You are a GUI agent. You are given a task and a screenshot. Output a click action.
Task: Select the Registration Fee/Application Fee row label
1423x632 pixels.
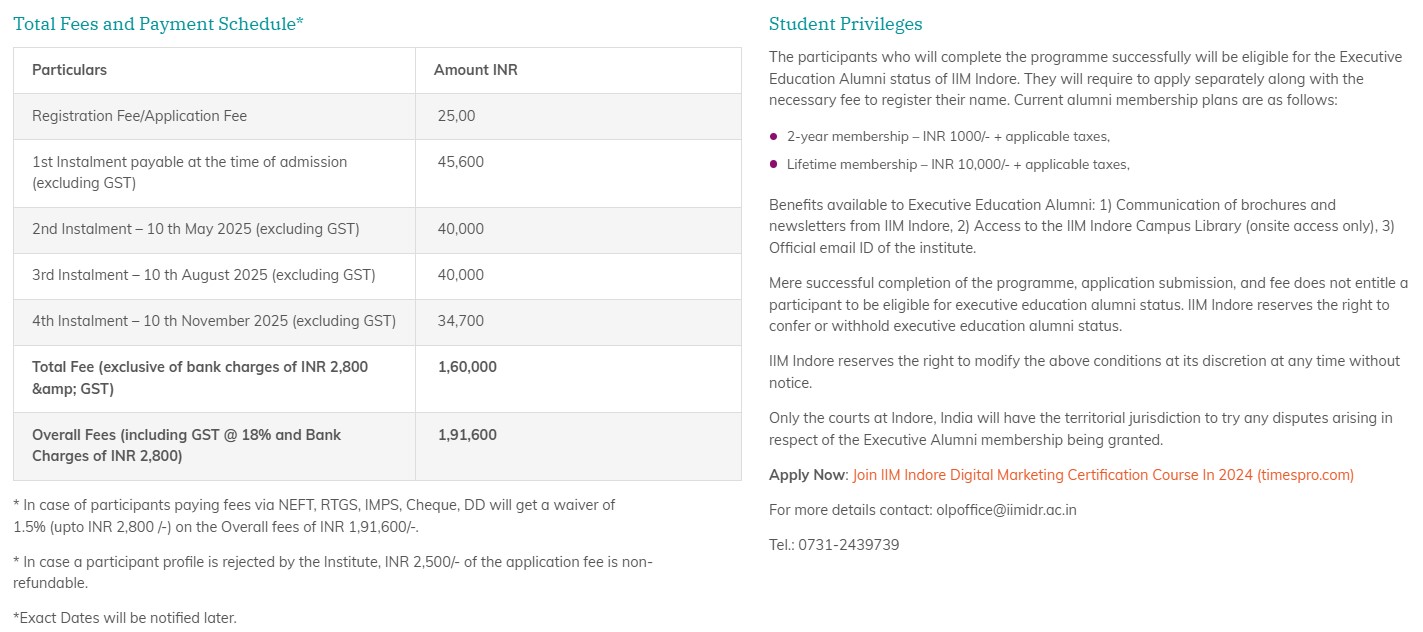(x=139, y=116)
